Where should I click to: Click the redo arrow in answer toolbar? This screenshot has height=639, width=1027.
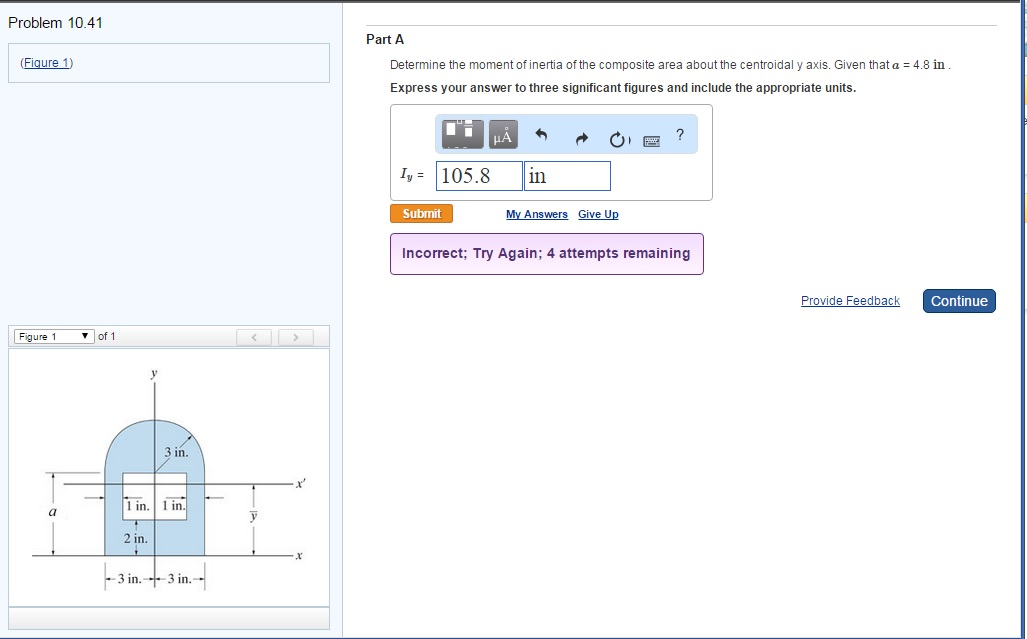point(582,138)
